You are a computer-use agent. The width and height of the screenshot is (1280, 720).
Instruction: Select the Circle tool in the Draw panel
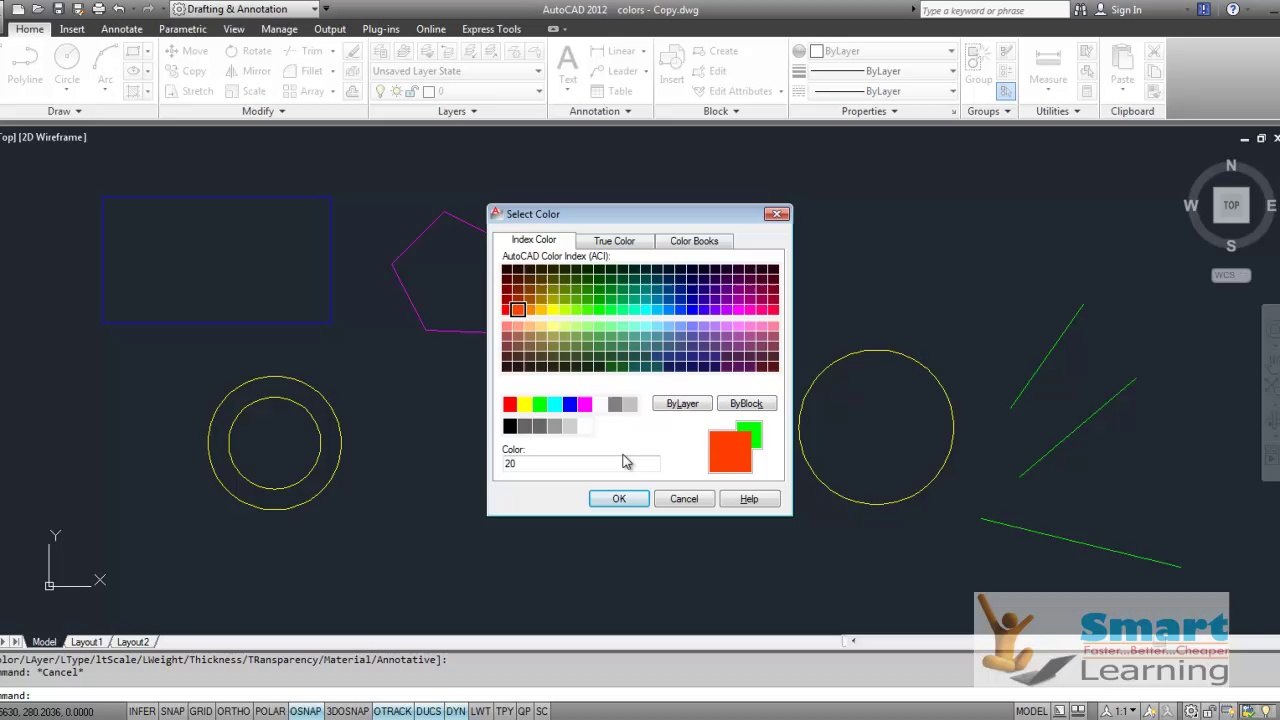click(x=67, y=66)
